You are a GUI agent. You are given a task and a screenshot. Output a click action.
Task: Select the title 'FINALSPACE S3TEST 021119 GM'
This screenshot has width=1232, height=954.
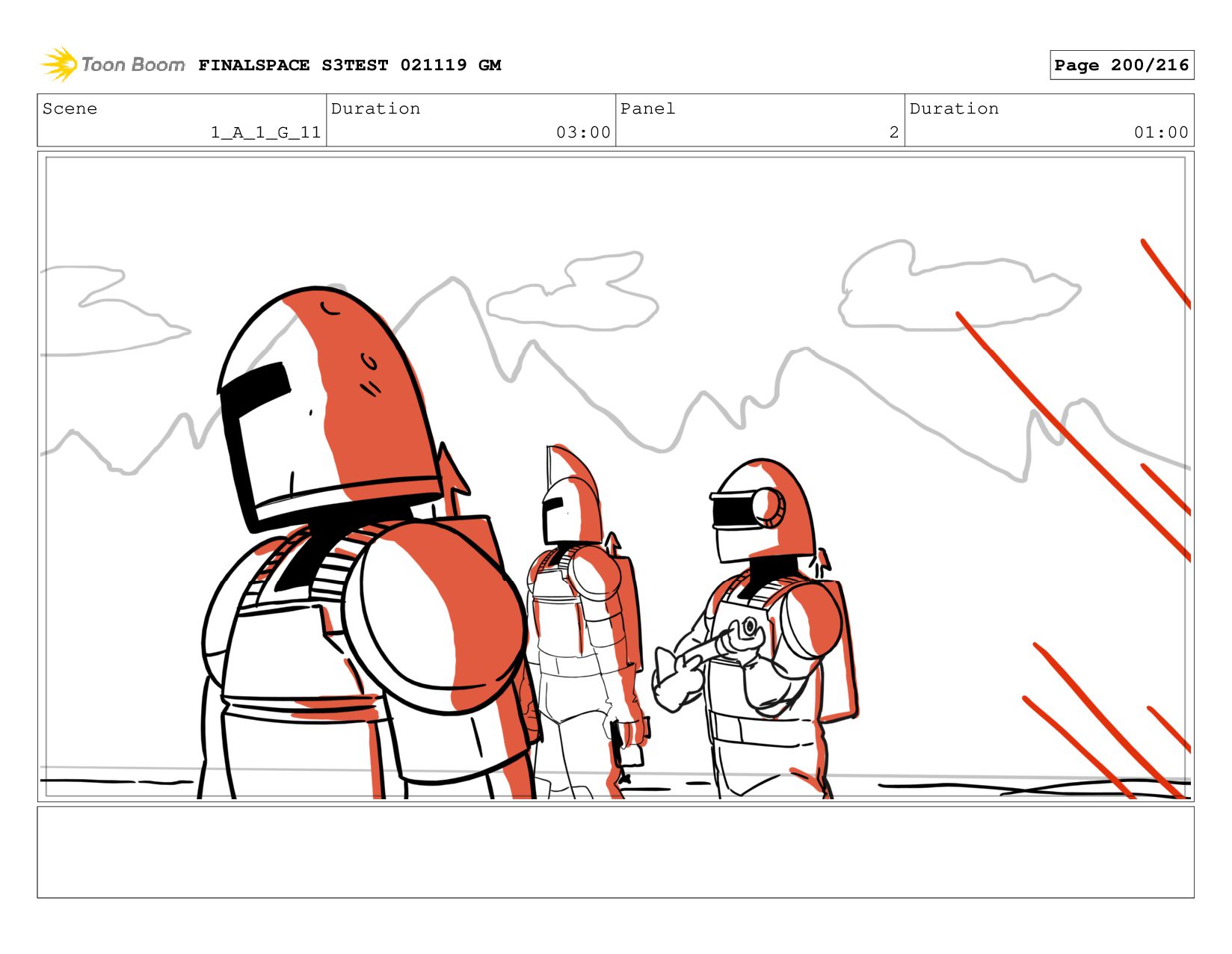click(350, 65)
